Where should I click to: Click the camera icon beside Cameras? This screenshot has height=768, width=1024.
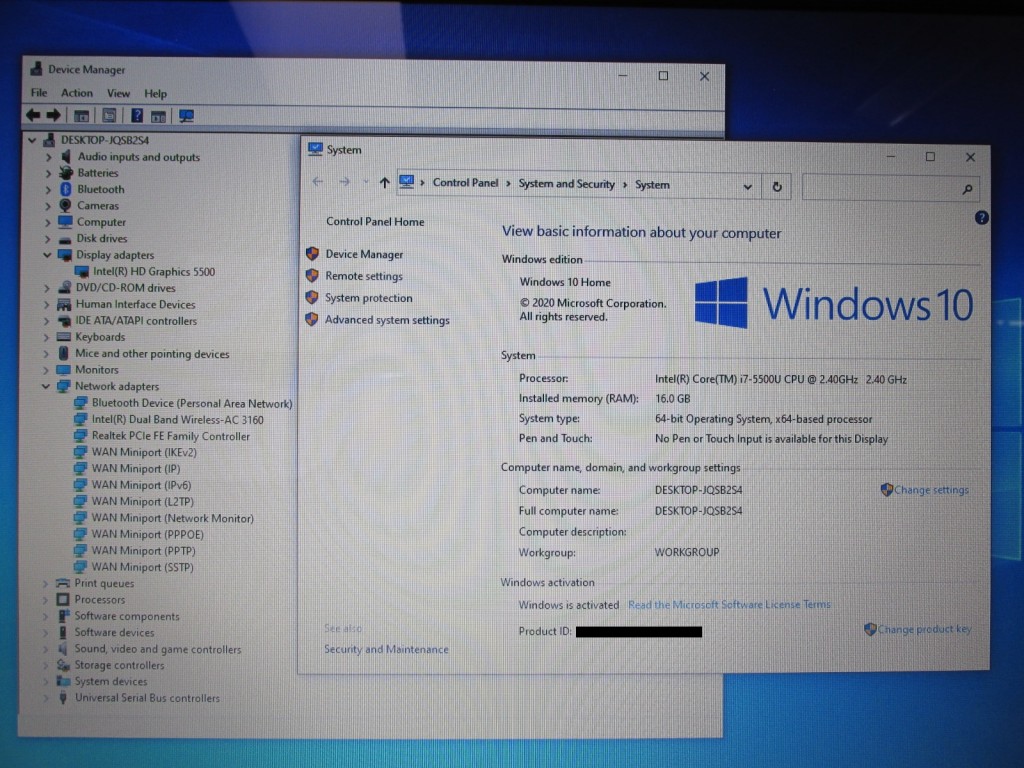[x=65, y=206]
